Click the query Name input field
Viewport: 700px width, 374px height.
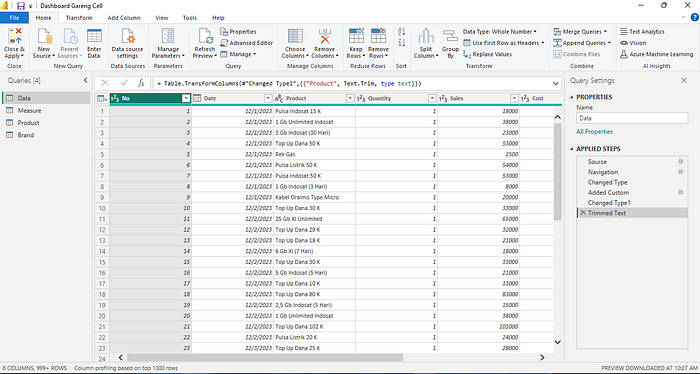click(x=632, y=118)
